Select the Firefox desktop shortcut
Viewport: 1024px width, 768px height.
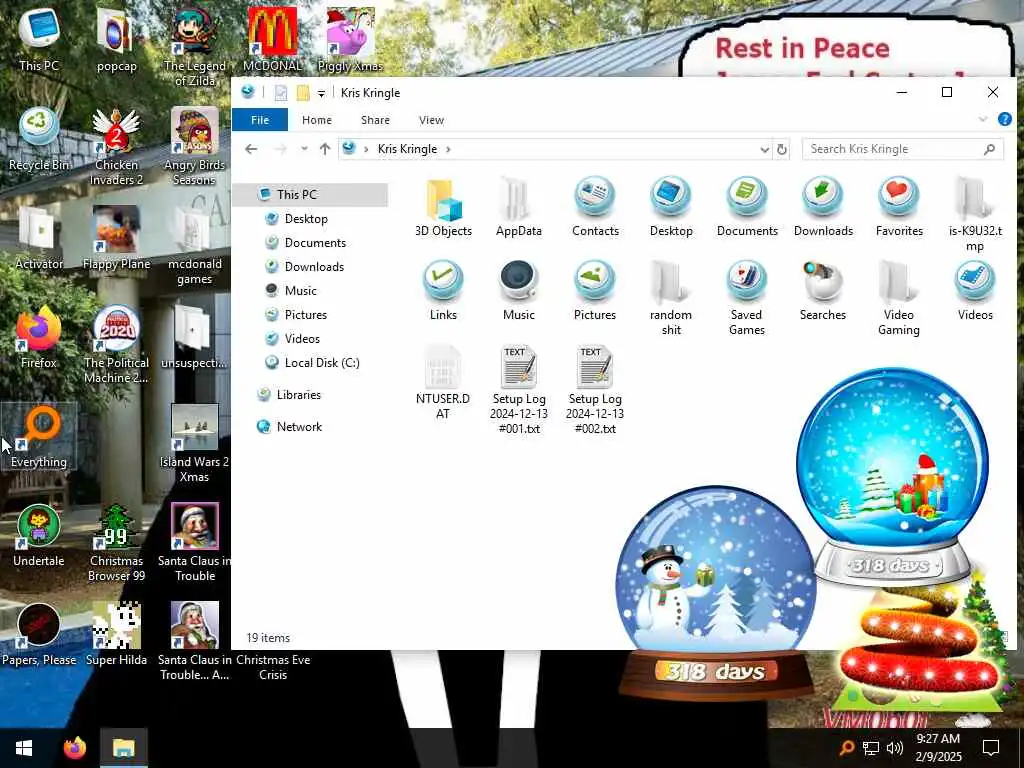[x=39, y=338]
